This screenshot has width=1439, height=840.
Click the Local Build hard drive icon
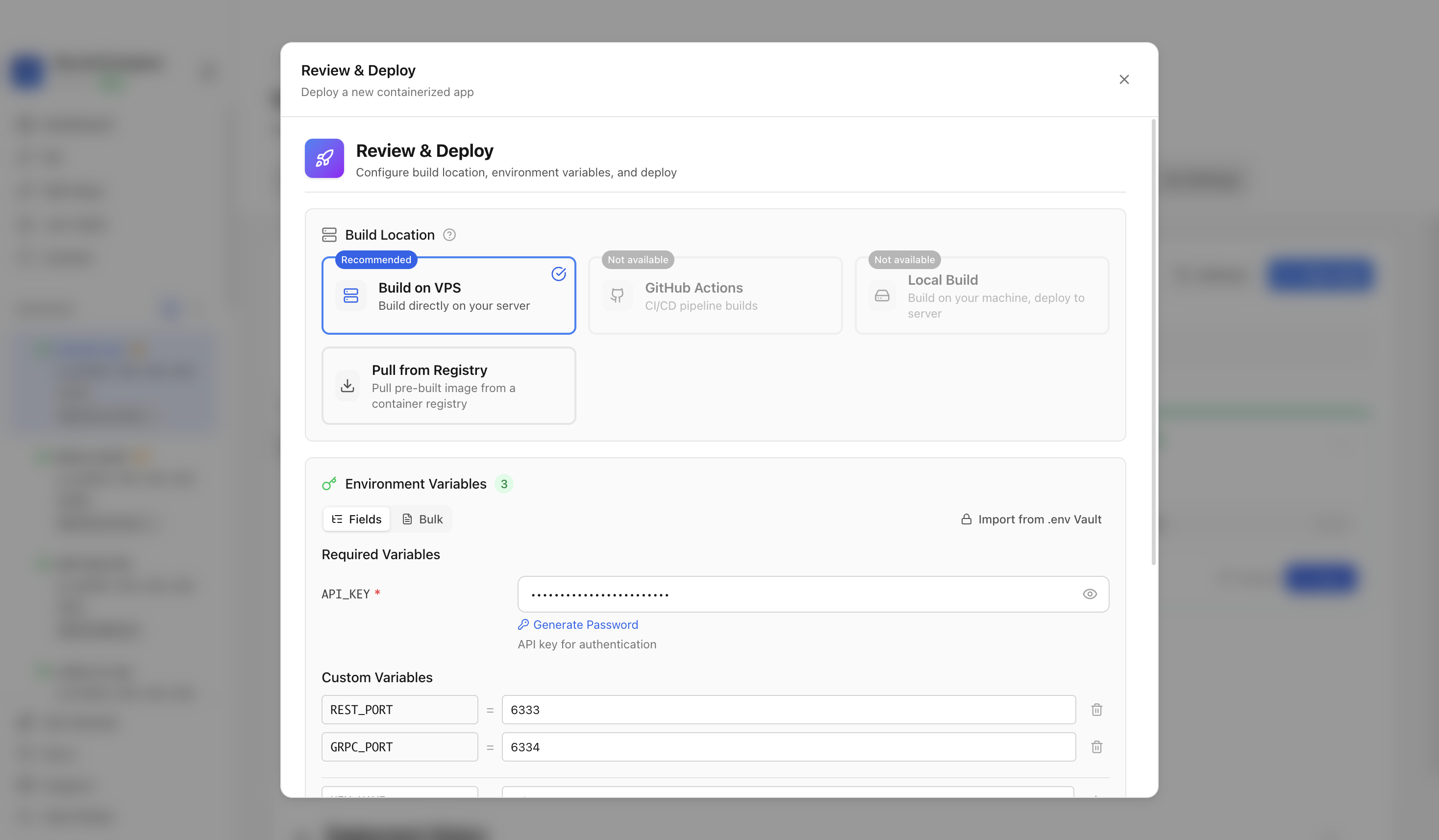click(x=882, y=295)
